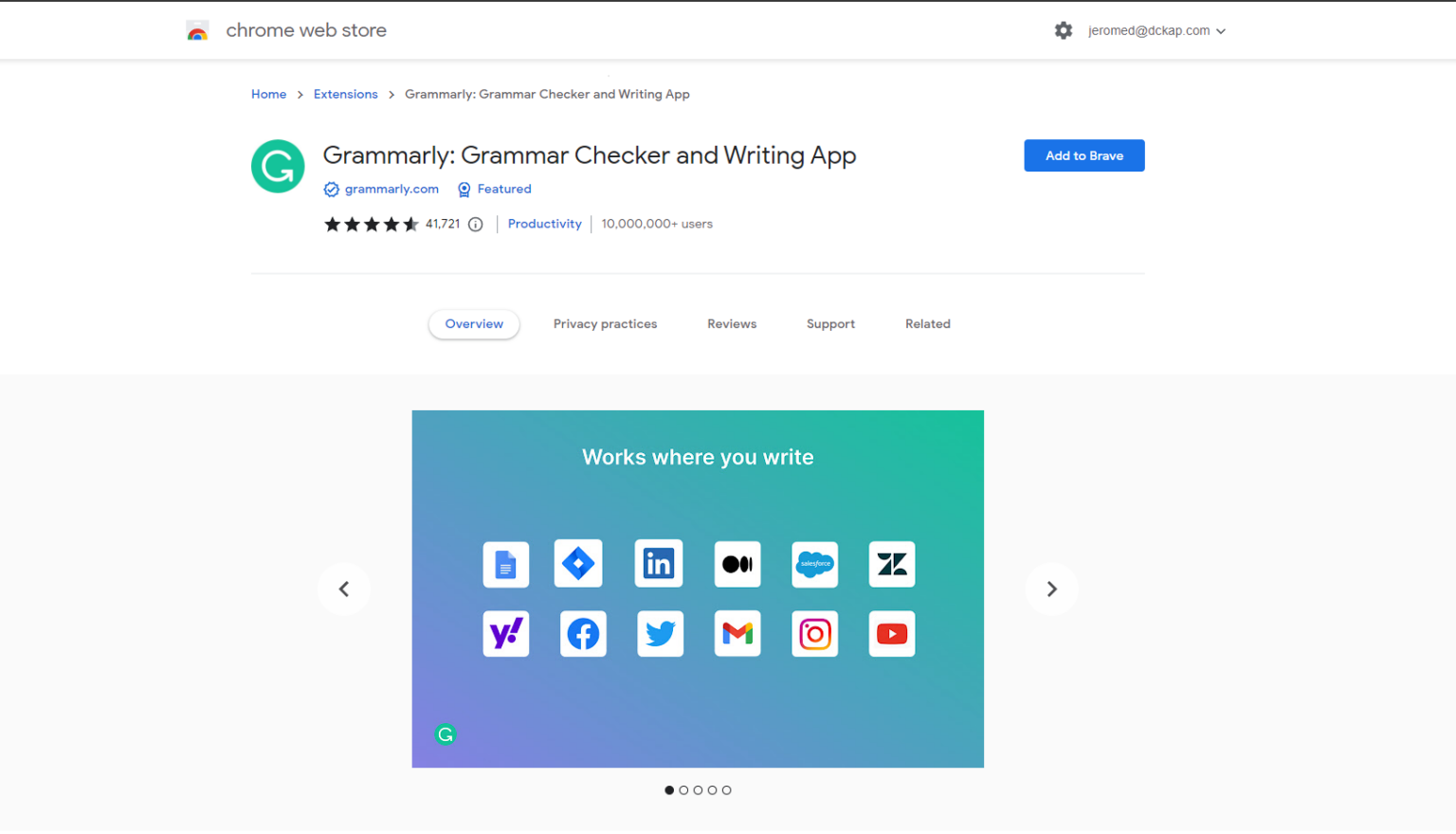Go to the previous screenshot with left arrow
This screenshot has width=1456, height=834.
[x=344, y=589]
